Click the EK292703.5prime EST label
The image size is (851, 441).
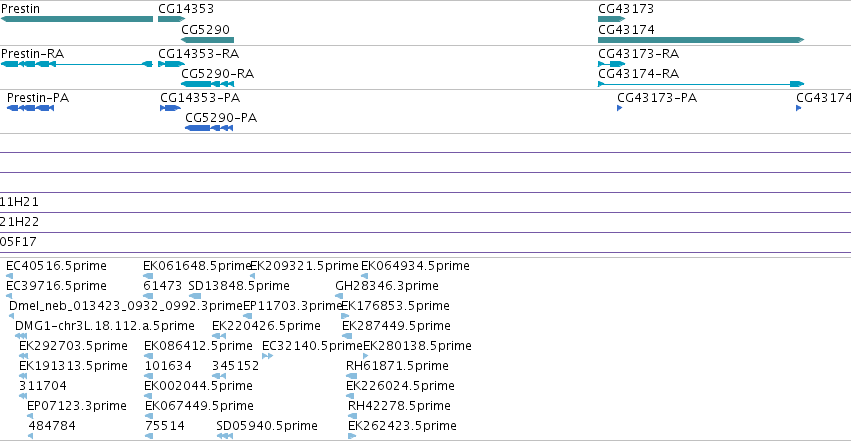[x=73, y=346]
